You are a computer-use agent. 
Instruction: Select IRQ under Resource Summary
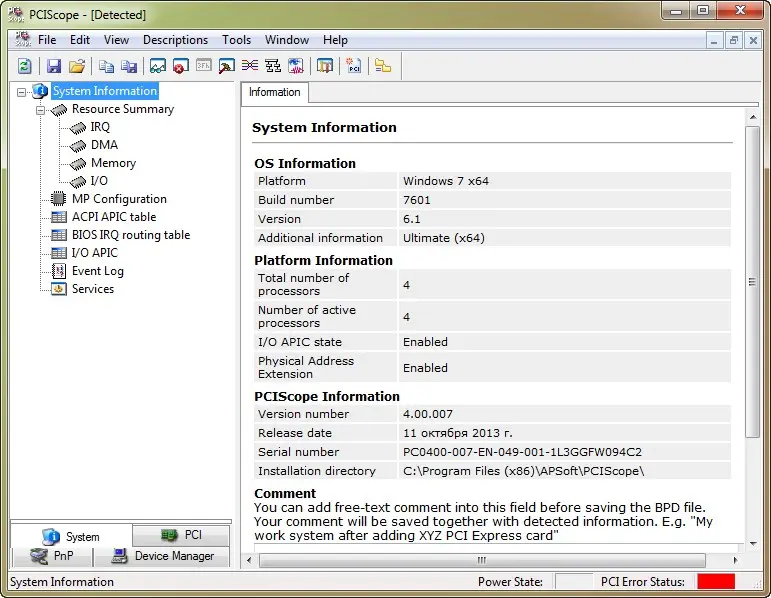click(x=100, y=127)
